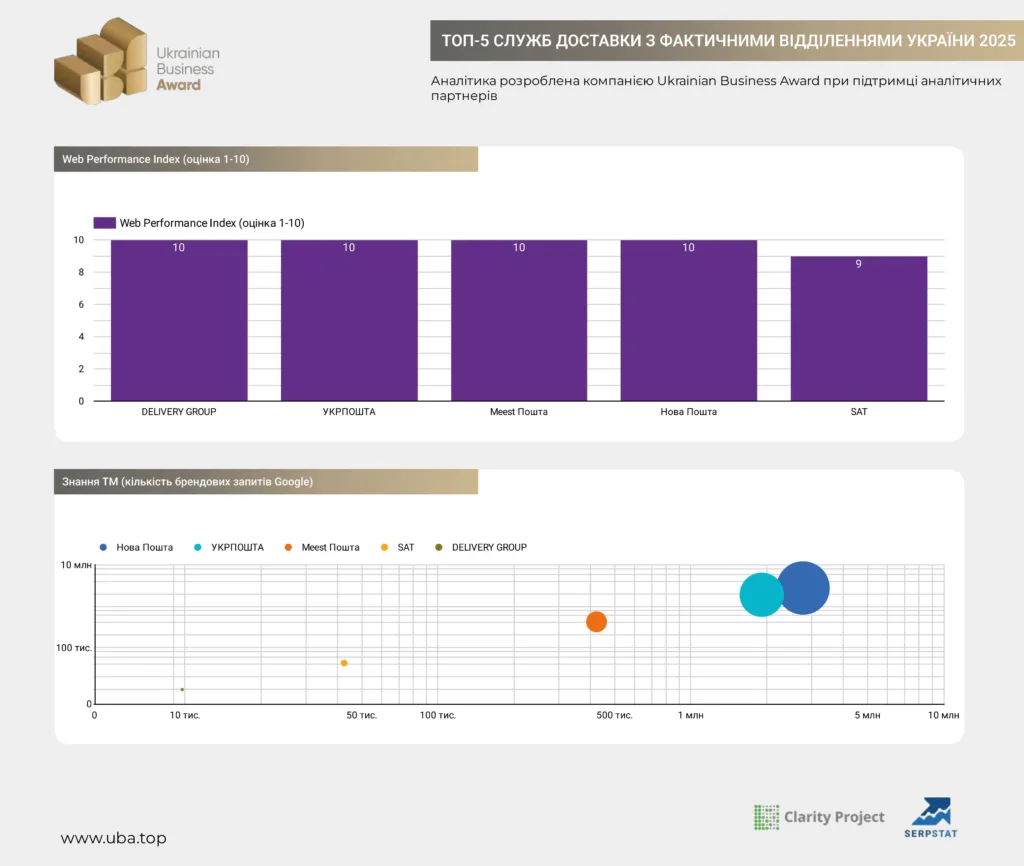1024x866 pixels.
Task: Click the large blue Нова Пошта bubble
Action: click(x=803, y=588)
